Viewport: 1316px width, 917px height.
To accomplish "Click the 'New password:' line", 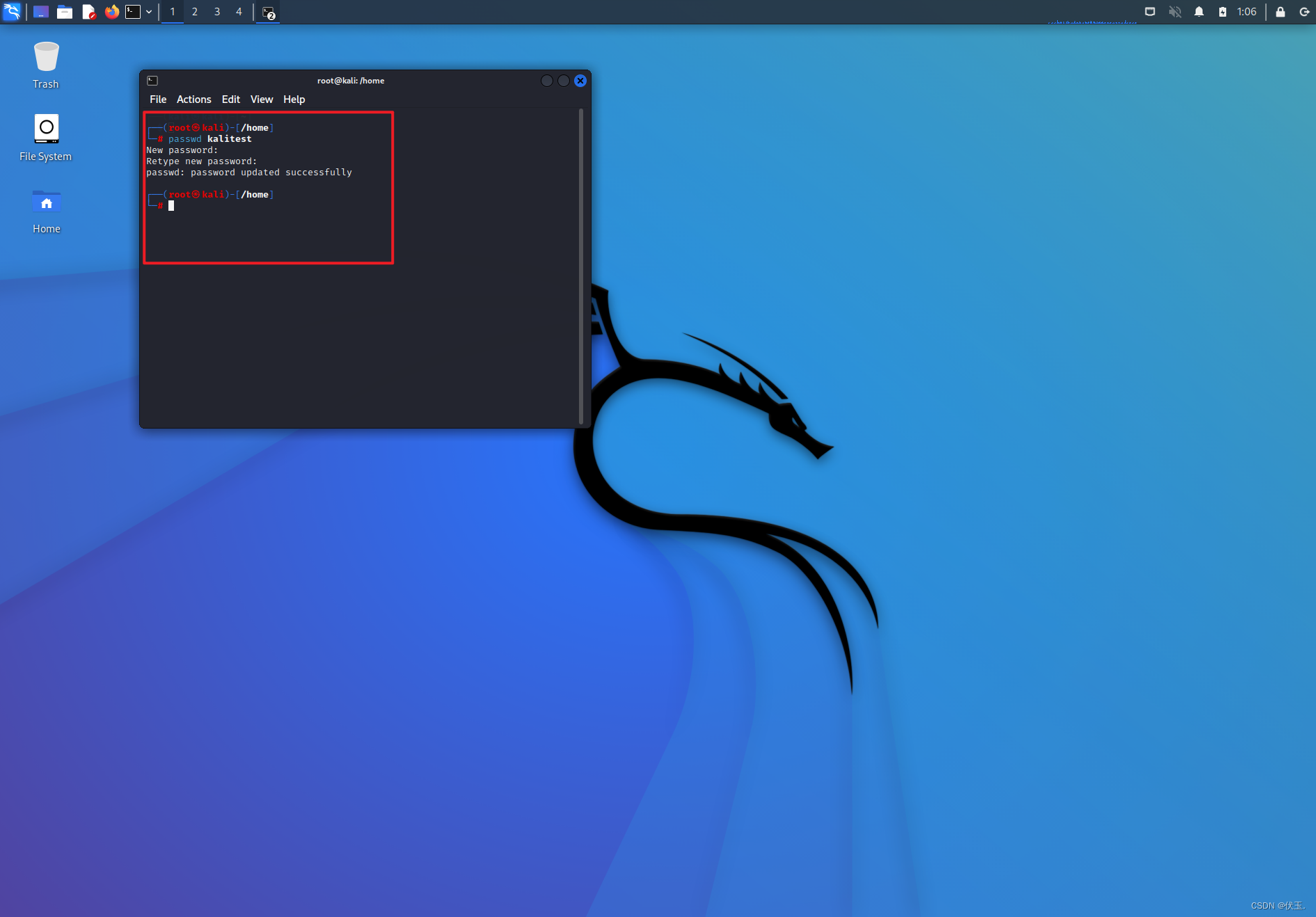I will (182, 150).
